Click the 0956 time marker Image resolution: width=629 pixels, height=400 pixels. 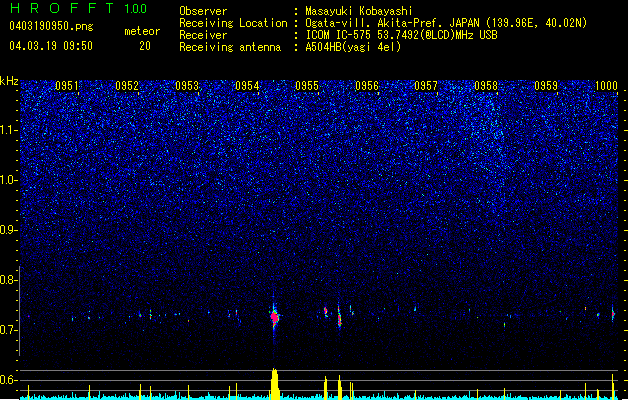coord(367,86)
